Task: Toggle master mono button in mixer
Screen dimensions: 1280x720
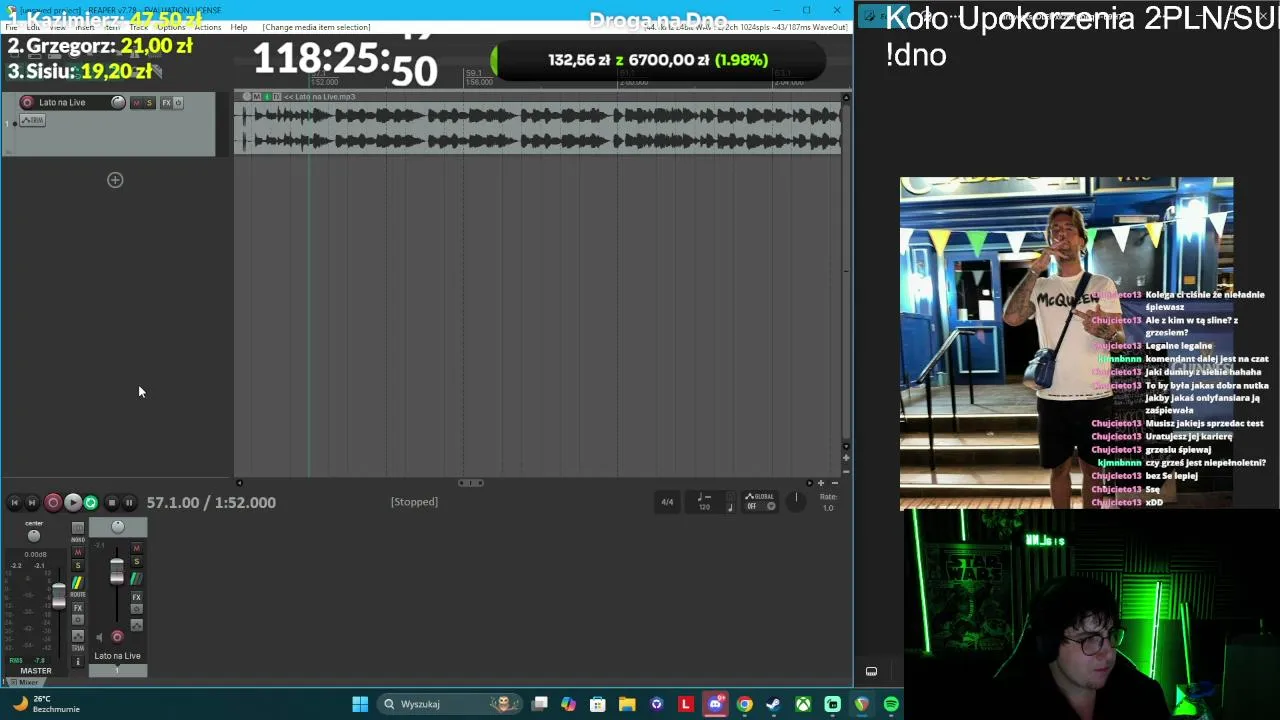Action: click(x=78, y=528)
